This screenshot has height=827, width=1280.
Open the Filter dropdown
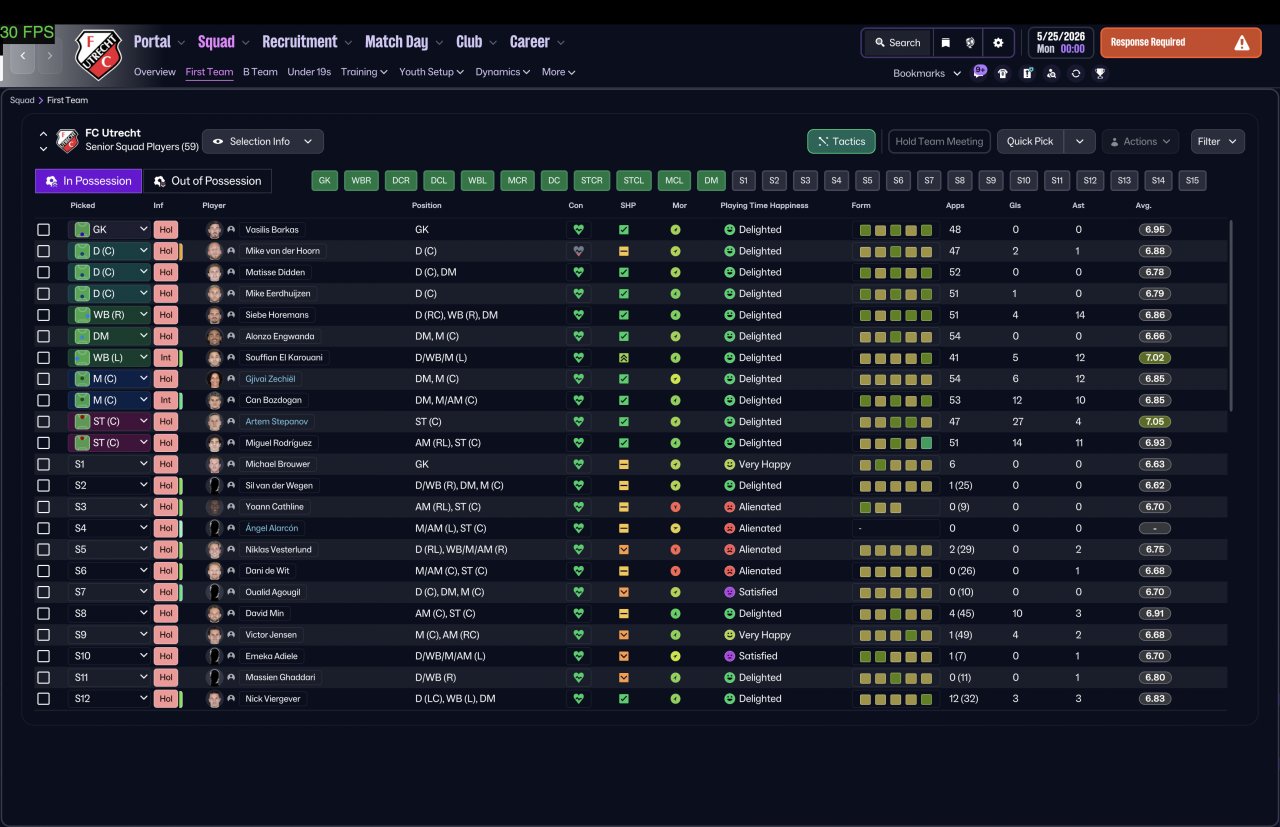pos(1217,141)
